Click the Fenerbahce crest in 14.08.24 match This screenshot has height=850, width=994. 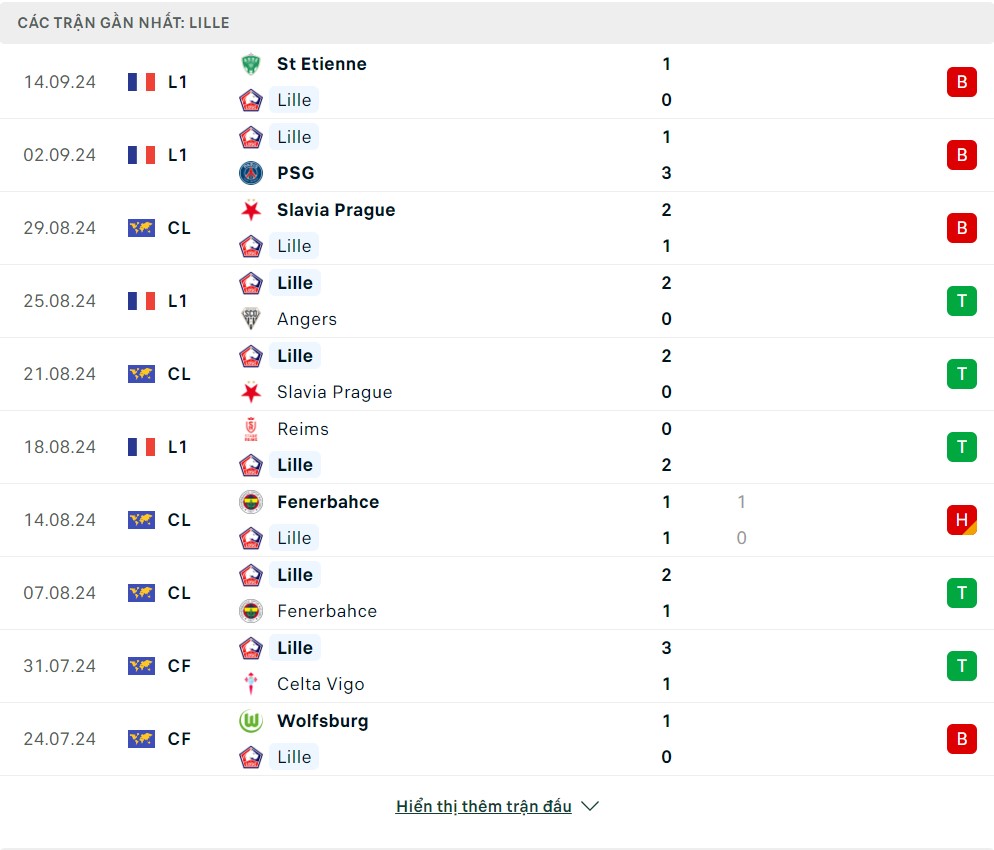[250, 502]
